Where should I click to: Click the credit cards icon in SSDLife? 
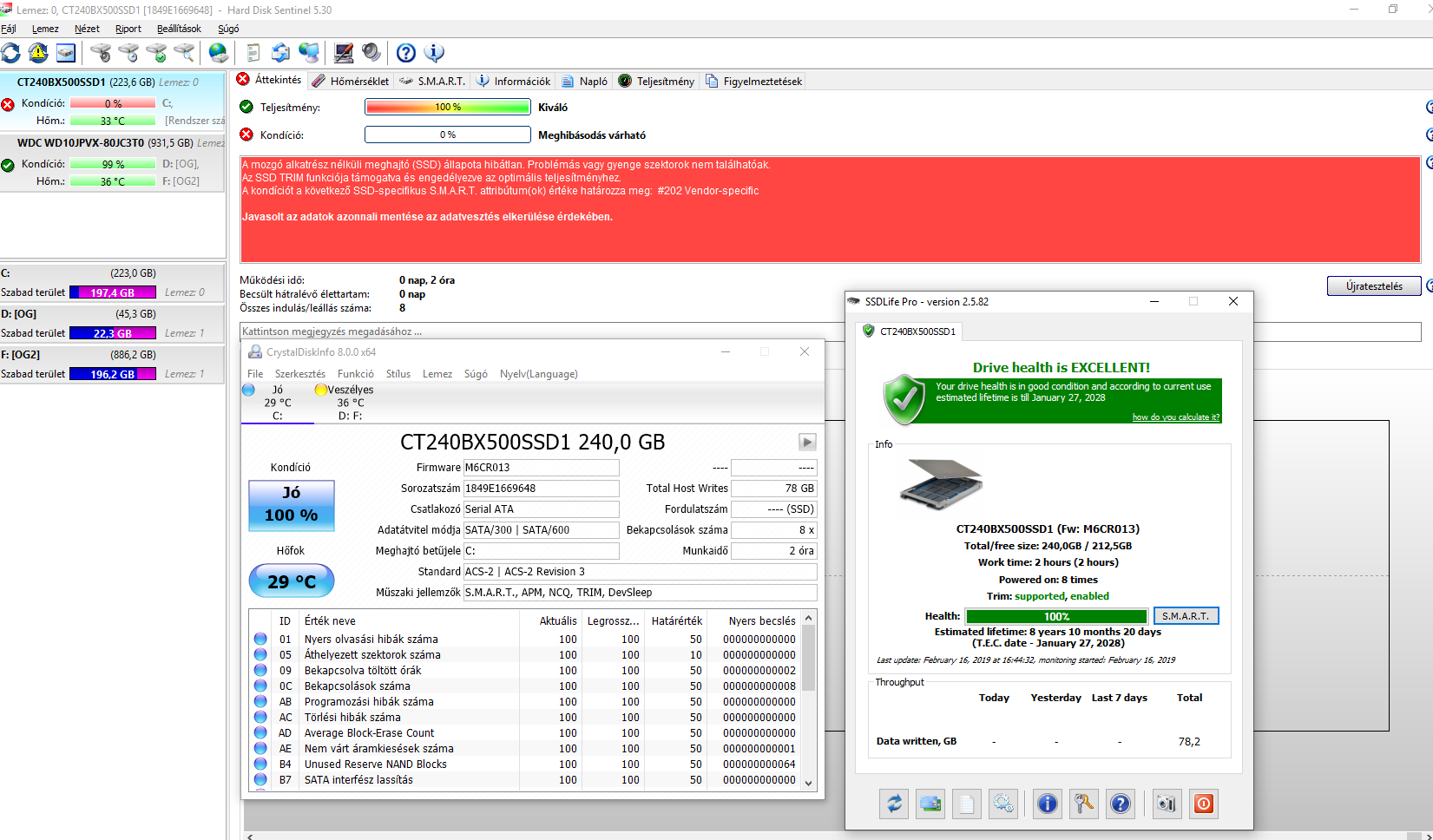pos(930,804)
